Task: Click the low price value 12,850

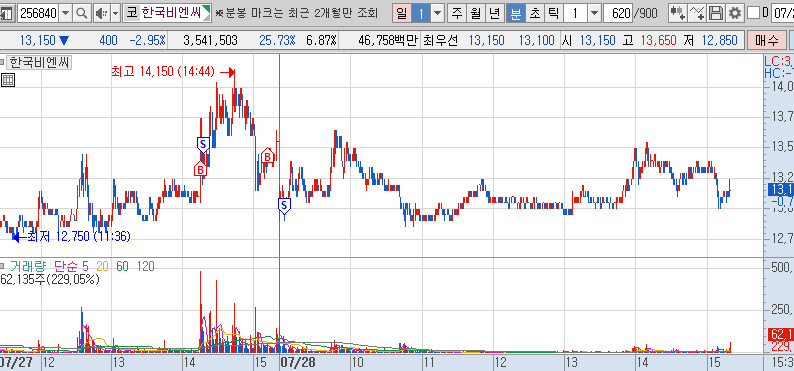Action: [x=720, y=40]
